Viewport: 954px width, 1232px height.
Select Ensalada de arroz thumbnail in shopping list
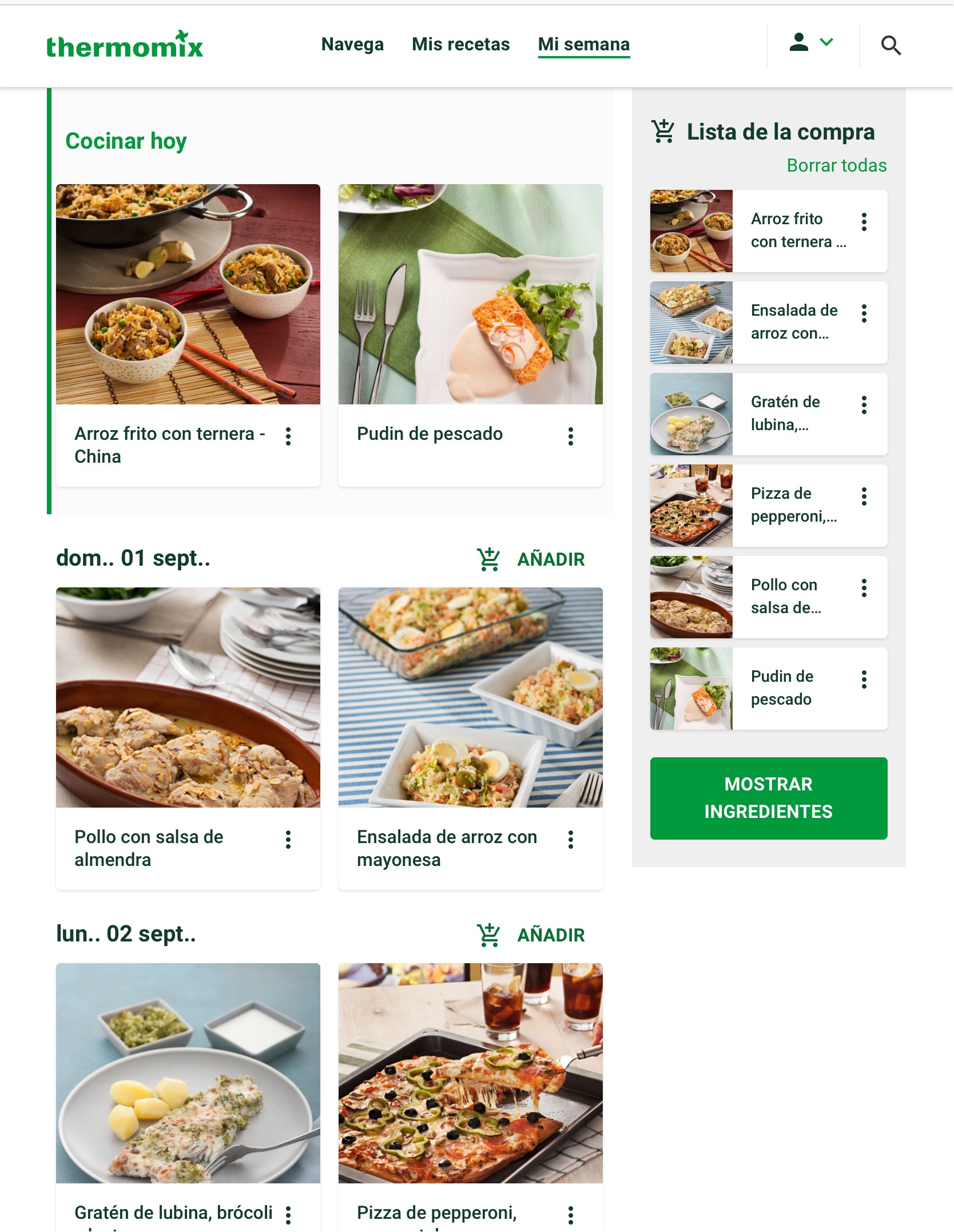click(691, 323)
